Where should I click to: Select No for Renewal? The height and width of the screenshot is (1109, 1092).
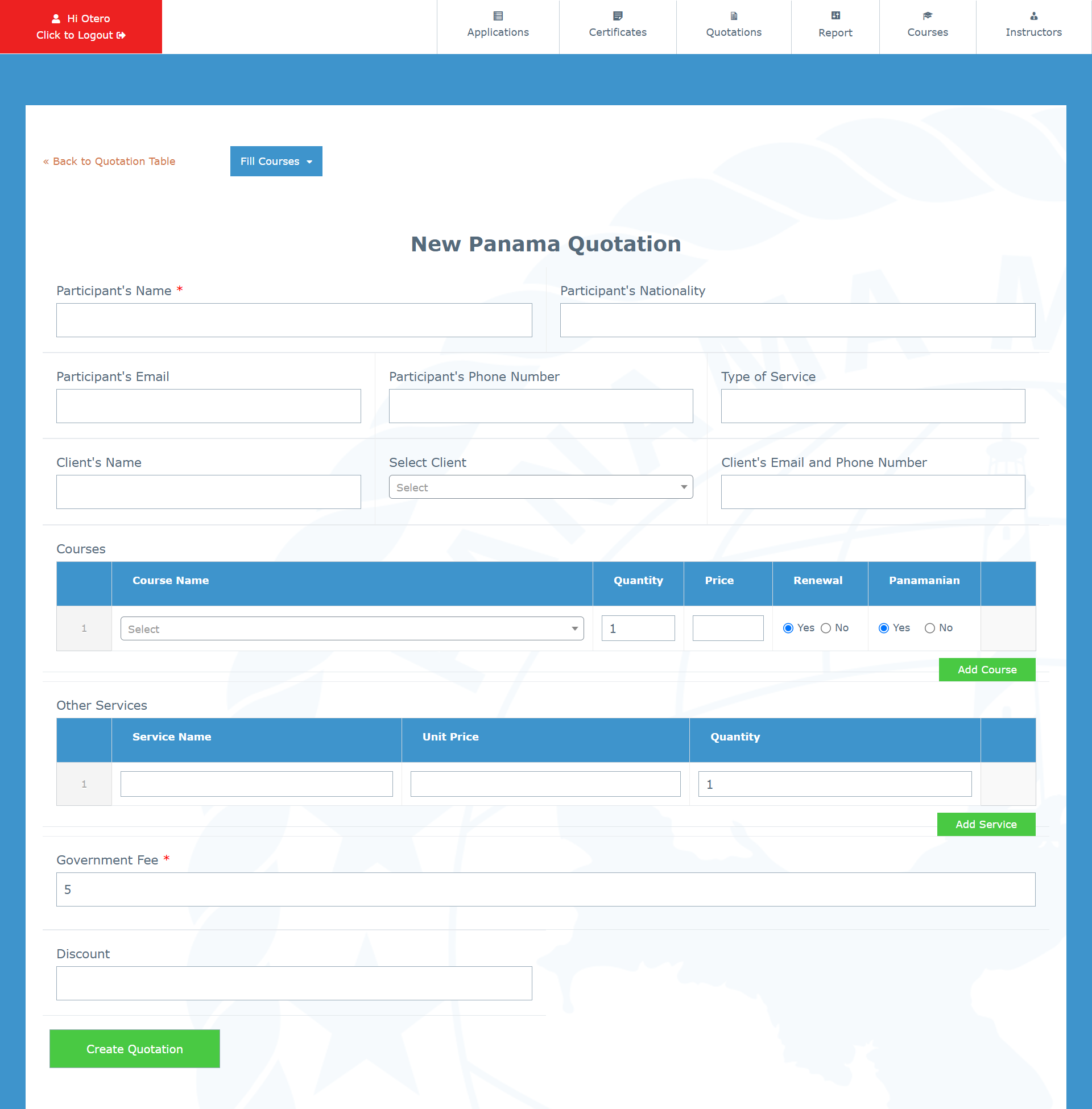click(x=826, y=628)
